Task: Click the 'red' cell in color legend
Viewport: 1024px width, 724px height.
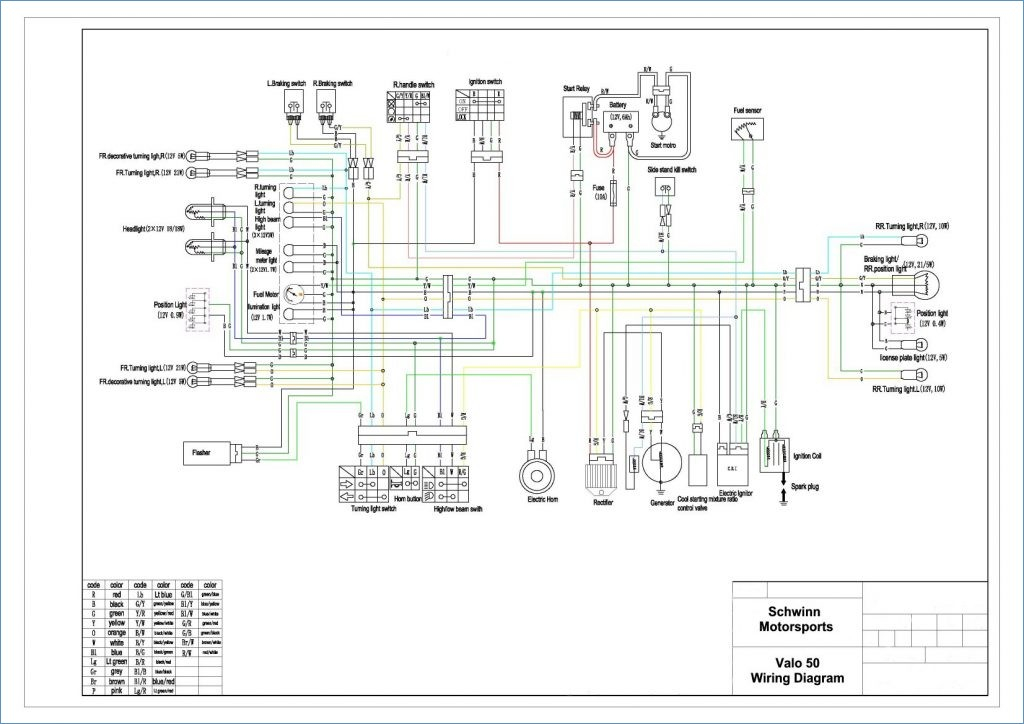Action: pos(116,595)
